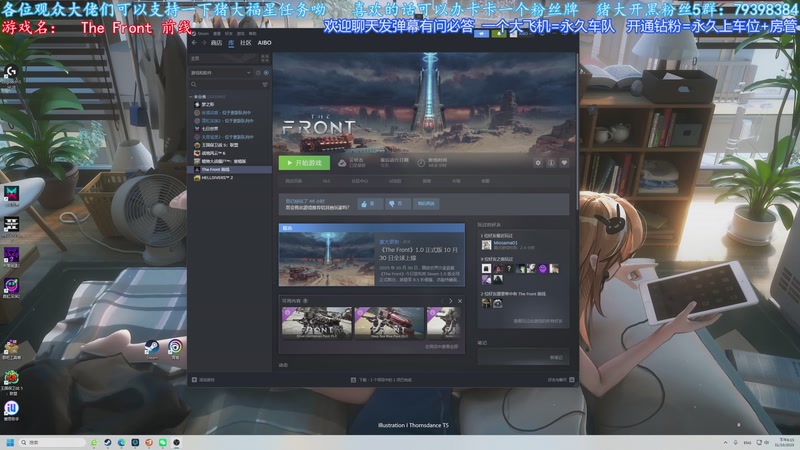
Task: Open the Steam menu in title bar
Action: pyautogui.click(x=203, y=34)
